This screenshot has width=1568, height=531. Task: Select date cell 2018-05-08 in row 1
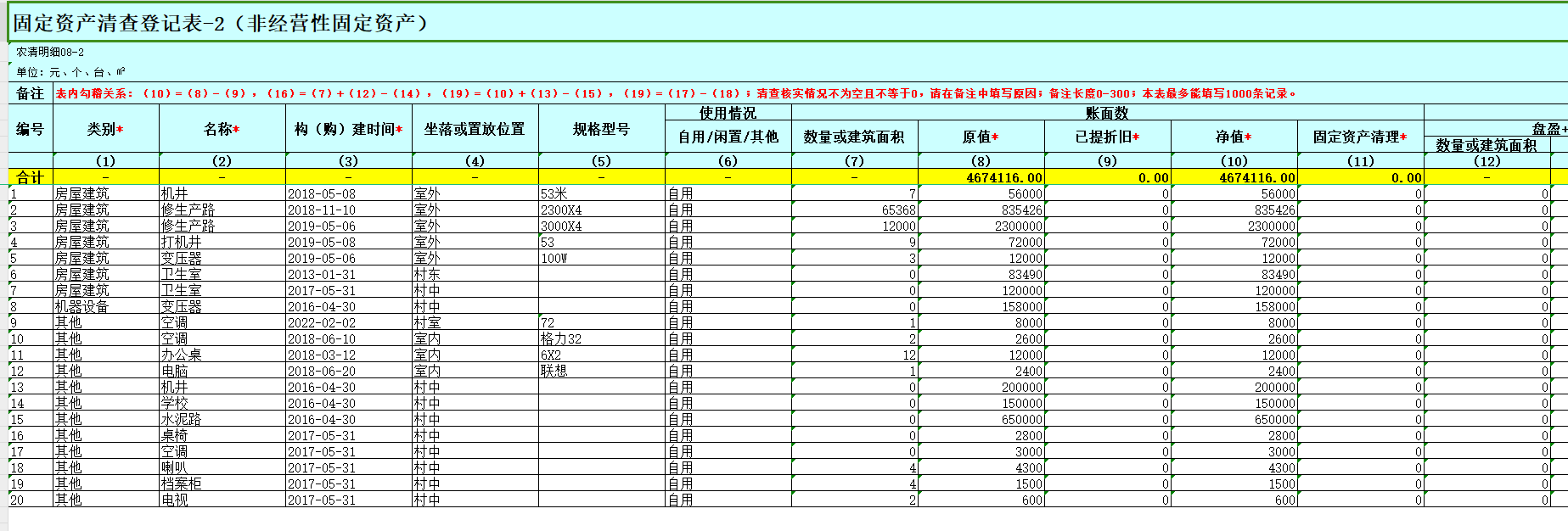pyautogui.click(x=349, y=193)
